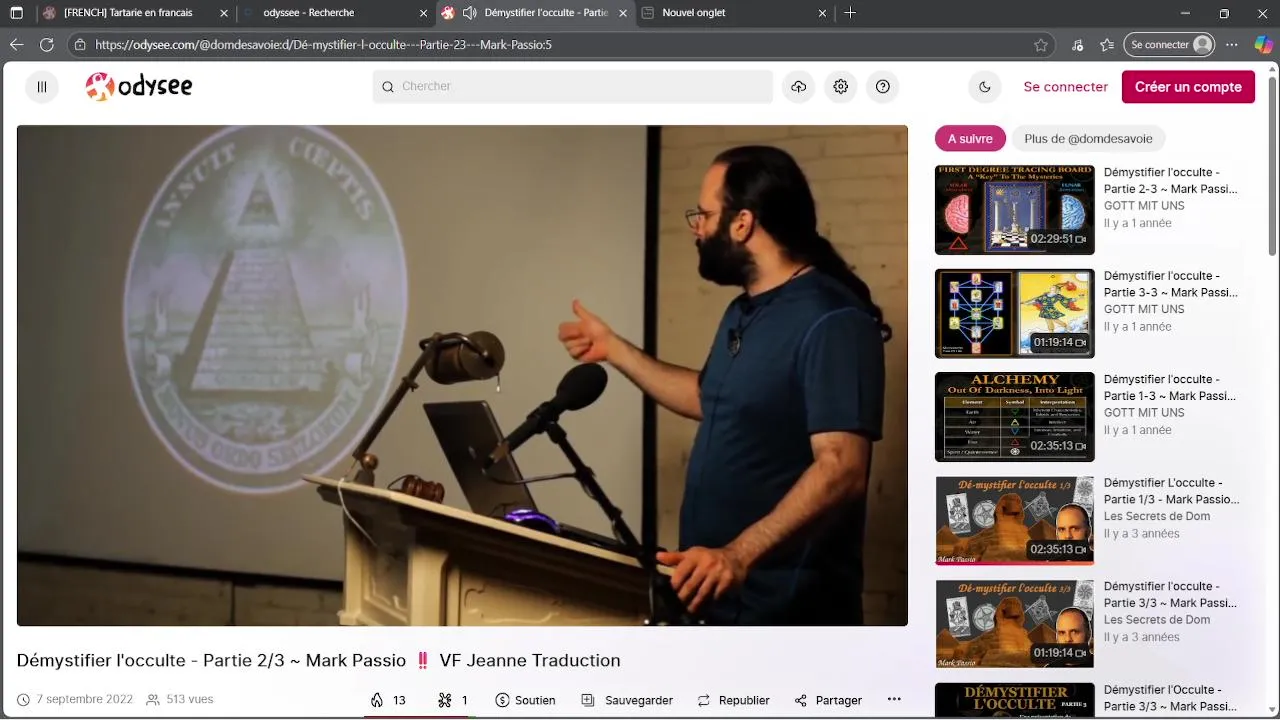Image resolution: width=1280 pixels, height=720 pixels.
Task: Click Se connecter link in Odysee header
Action: click(1066, 87)
